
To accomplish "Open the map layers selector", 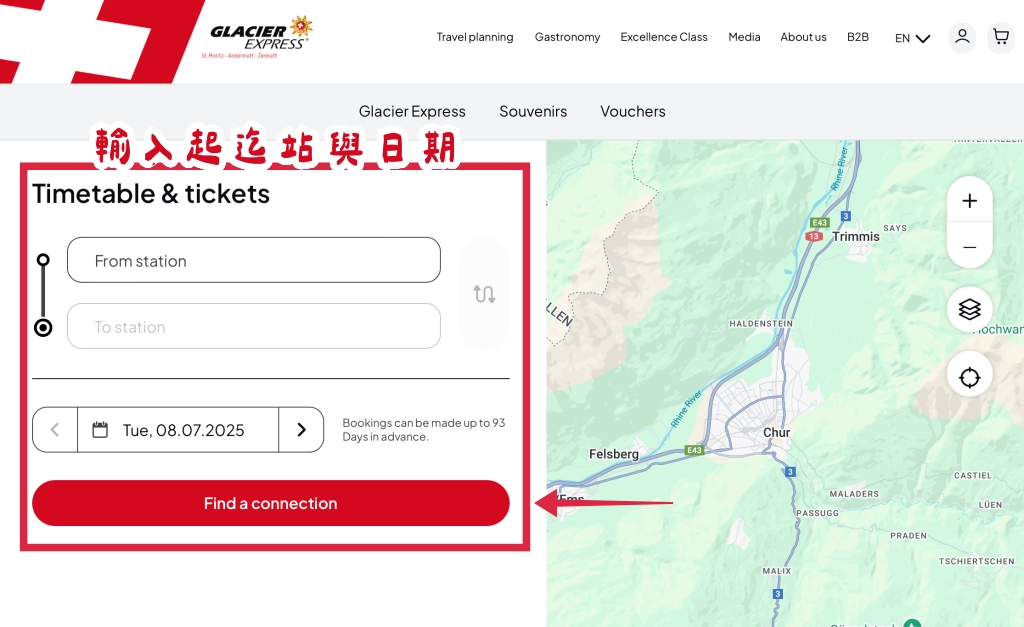I will 970,309.
